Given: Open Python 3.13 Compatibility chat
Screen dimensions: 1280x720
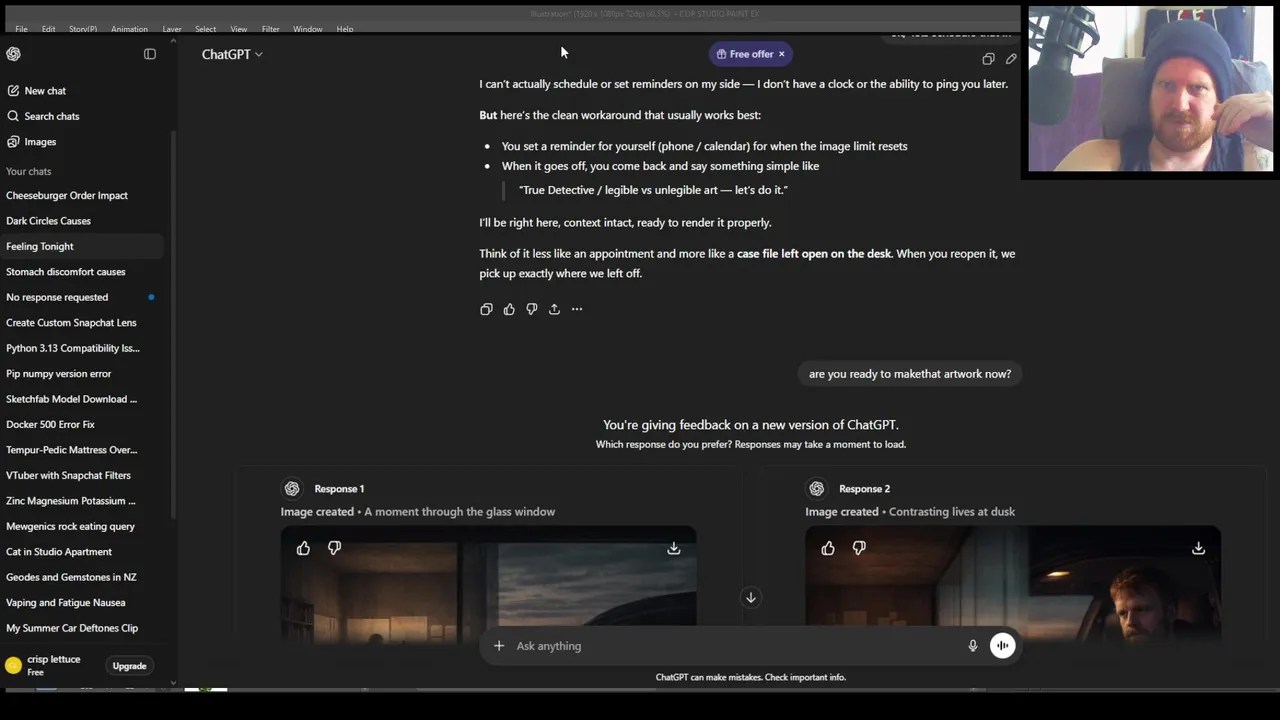Looking at the screenshot, I should click(82, 348).
